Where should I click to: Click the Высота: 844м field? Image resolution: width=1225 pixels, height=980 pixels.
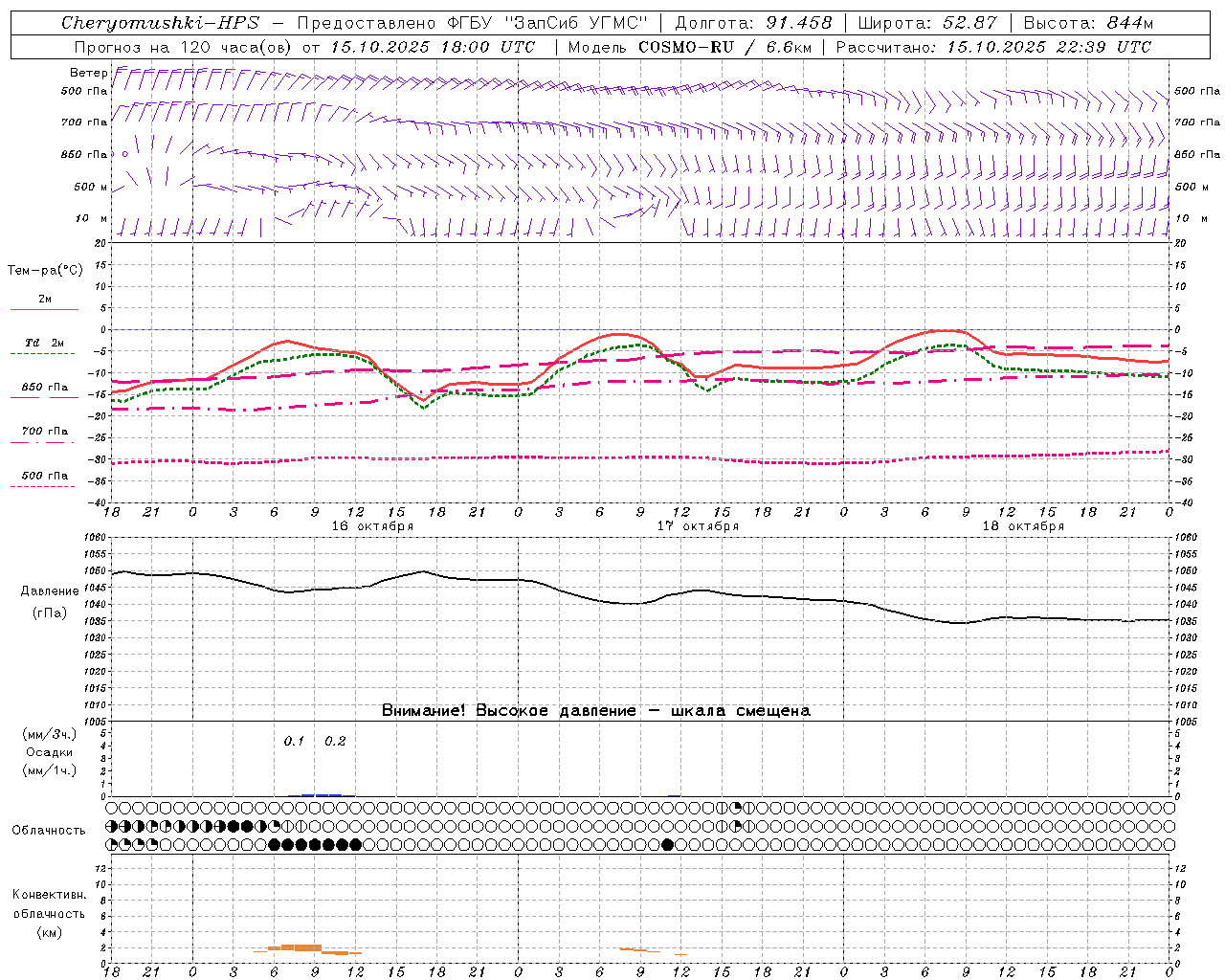click(x=1088, y=23)
